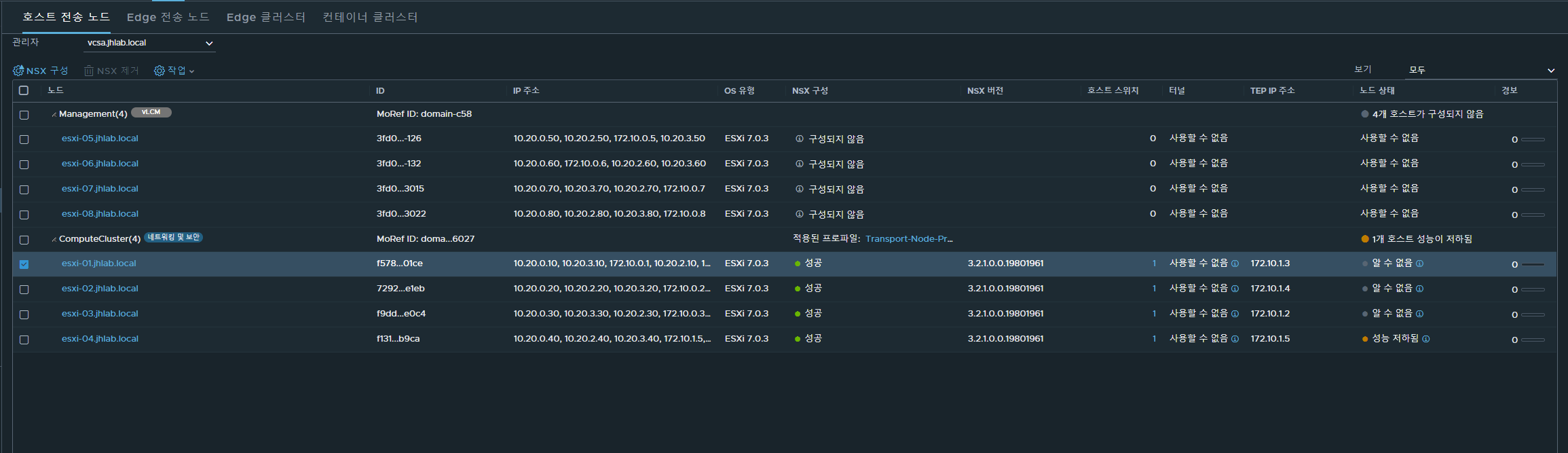This screenshot has width=1568, height=453.
Task: Open the 컨테이너 클러스터 tab
Action: coord(371,17)
